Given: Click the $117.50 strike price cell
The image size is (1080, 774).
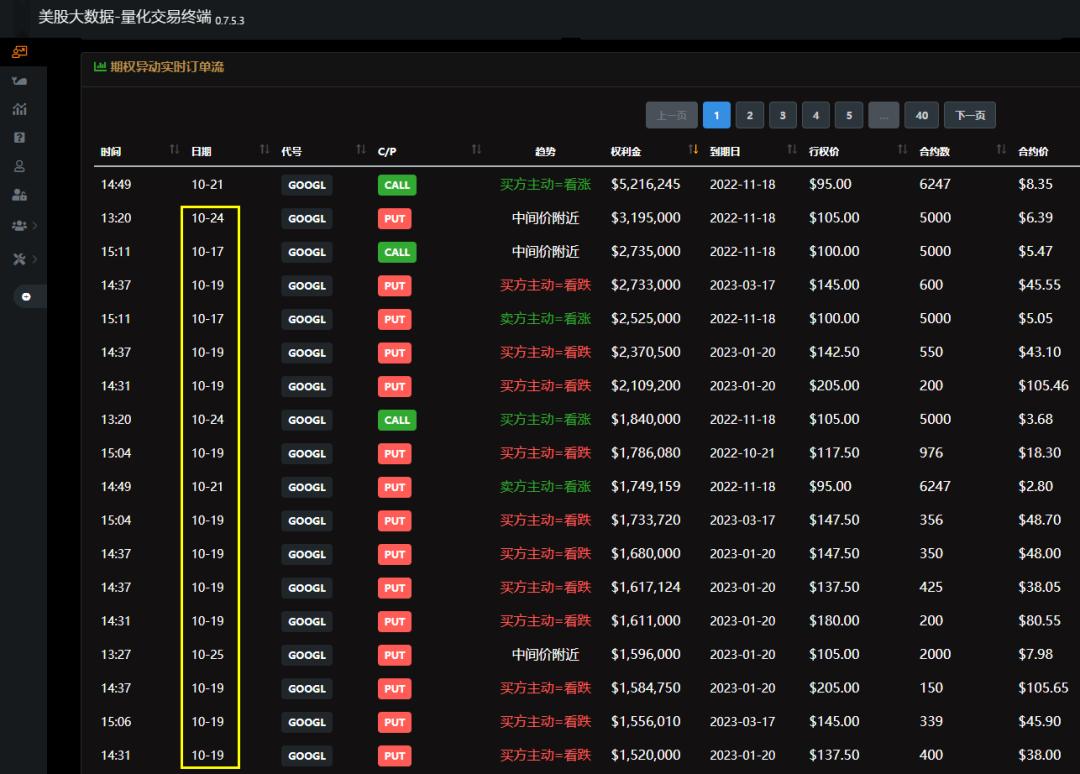Looking at the screenshot, I should point(834,453).
